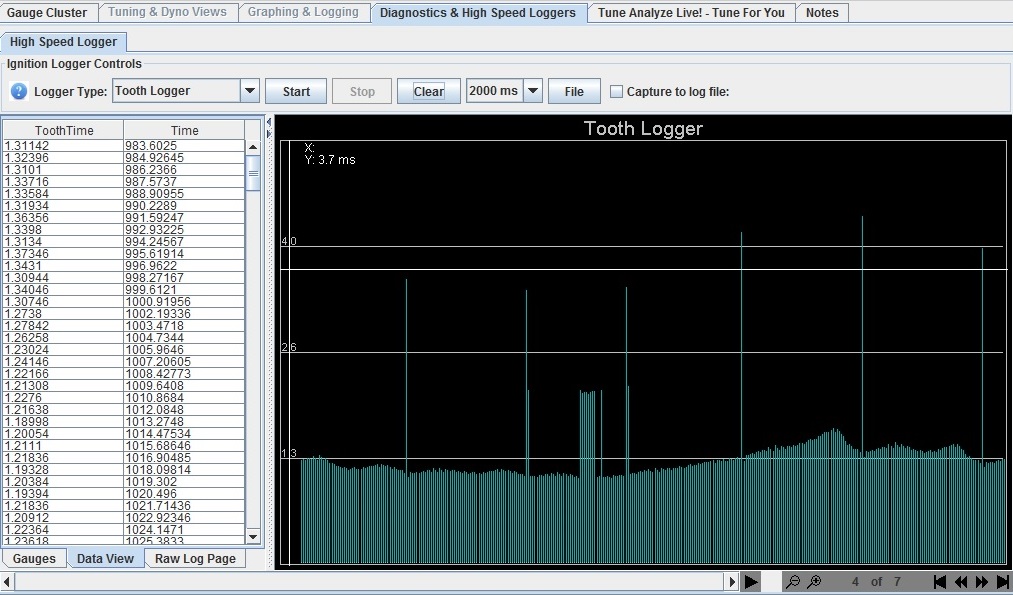Advance forward one log page
Viewport: 1013px width, 595px height.
[982, 581]
